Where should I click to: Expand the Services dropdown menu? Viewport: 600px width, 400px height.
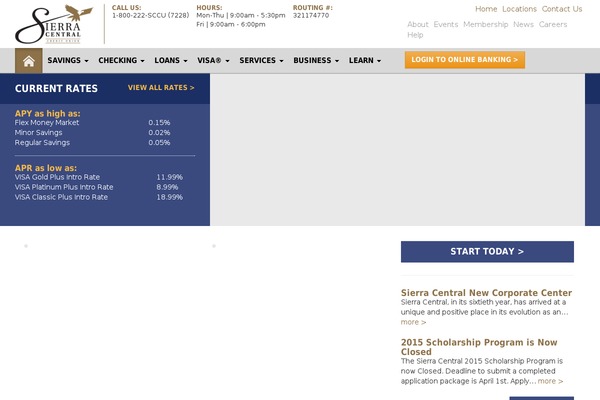[261, 60]
